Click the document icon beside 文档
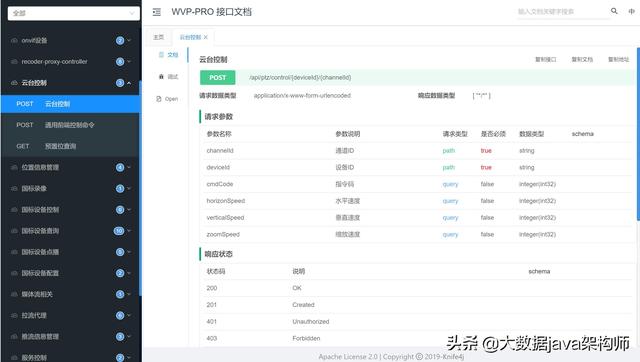The width and height of the screenshot is (640, 362). 161,55
